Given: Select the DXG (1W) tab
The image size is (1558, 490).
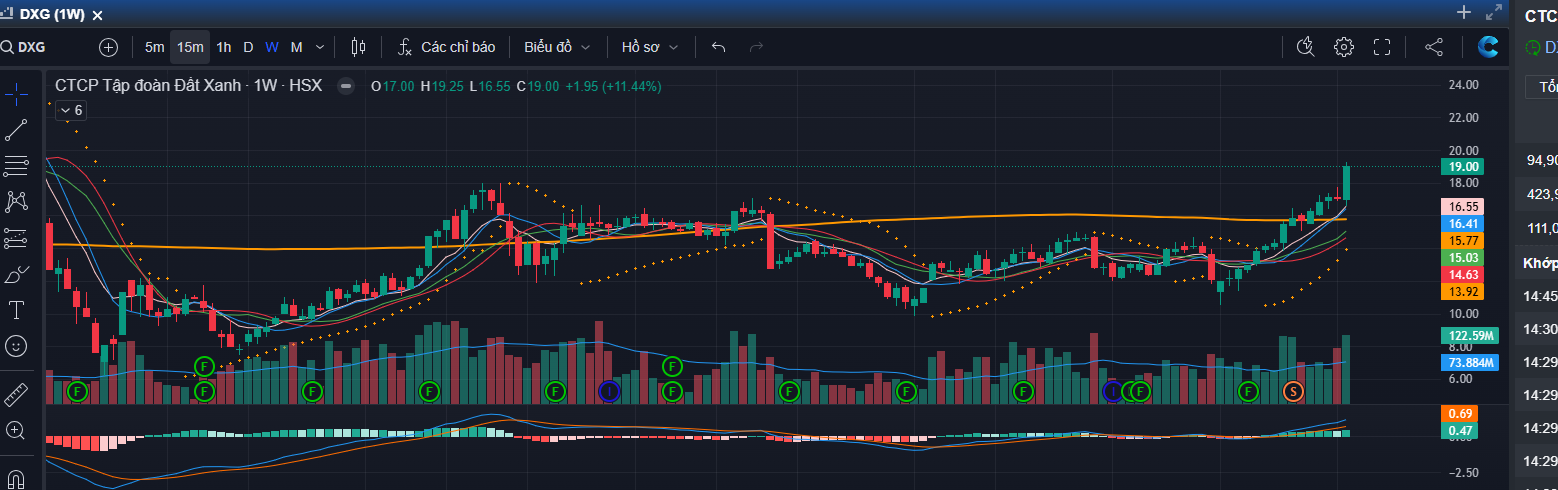Looking at the screenshot, I should coord(53,14).
